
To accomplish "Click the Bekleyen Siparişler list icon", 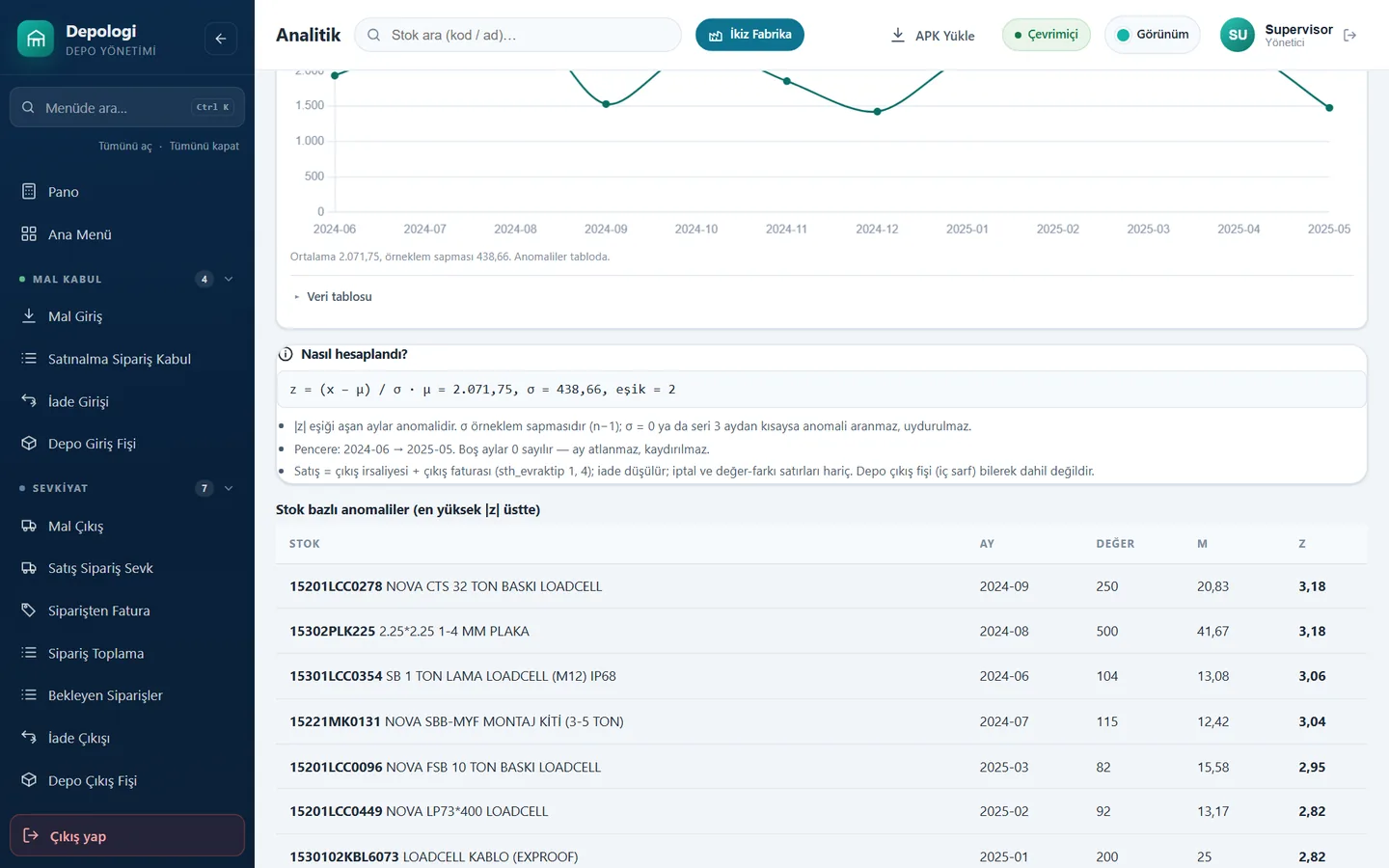I will (29, 695).
